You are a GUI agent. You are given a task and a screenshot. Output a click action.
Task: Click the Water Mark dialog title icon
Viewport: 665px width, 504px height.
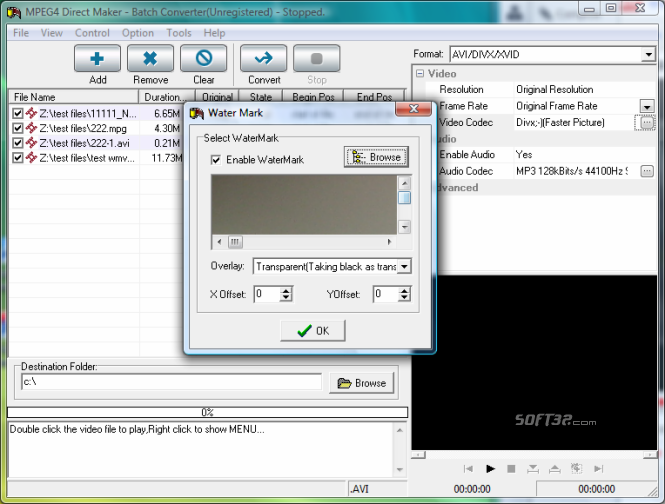point(196,113)
